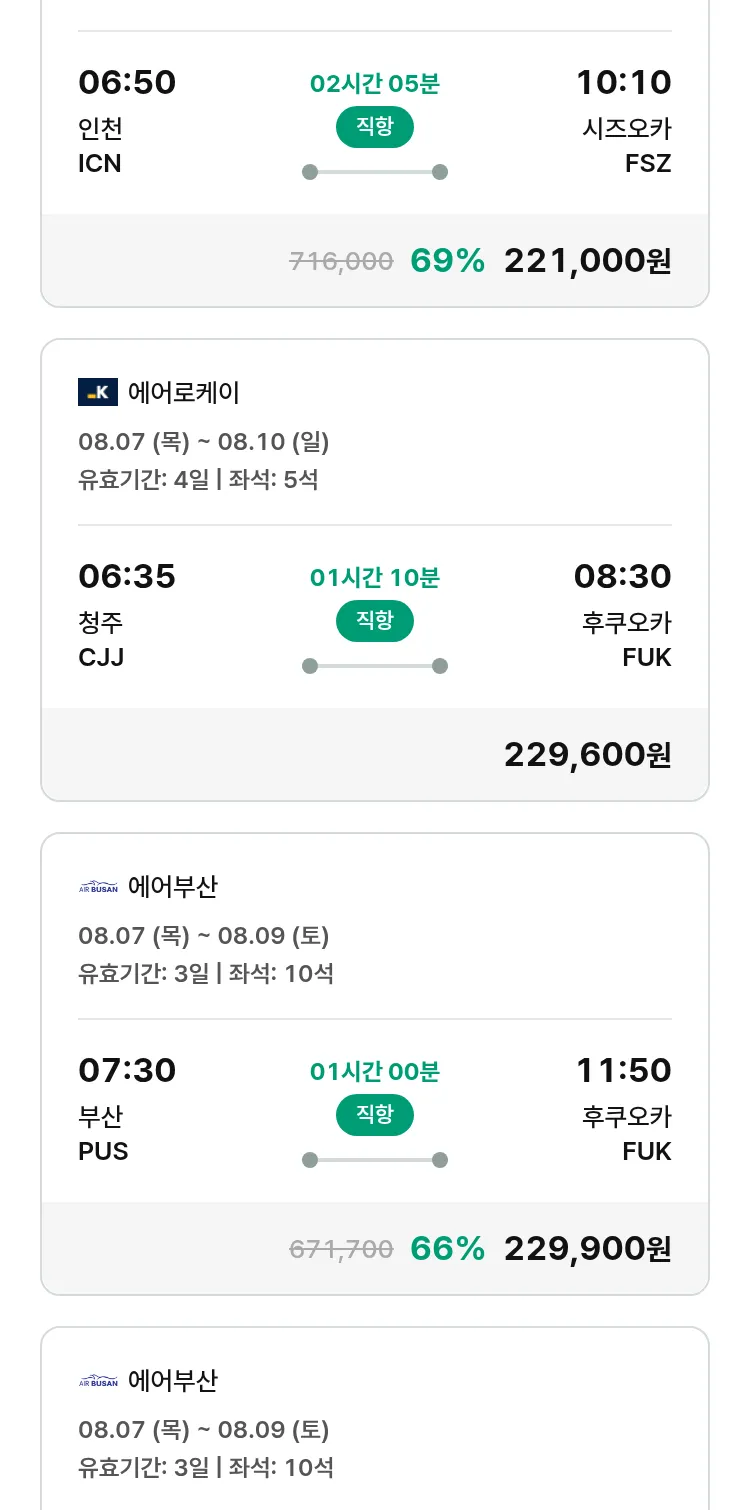Open the 229,900원 Air Busan fare
The height and width of the screenshot is (1510, 750).
(588, 1249)
